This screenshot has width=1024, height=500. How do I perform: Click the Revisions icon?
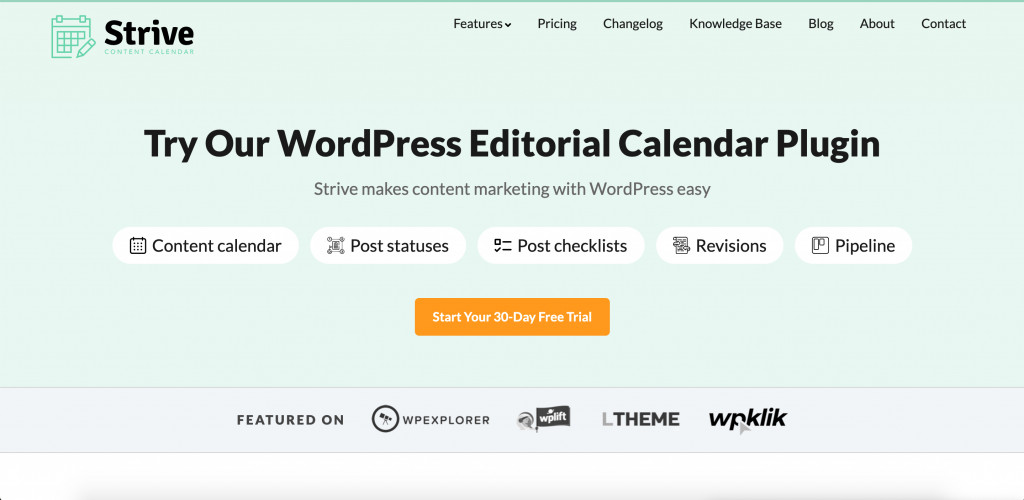coord(681,245)
